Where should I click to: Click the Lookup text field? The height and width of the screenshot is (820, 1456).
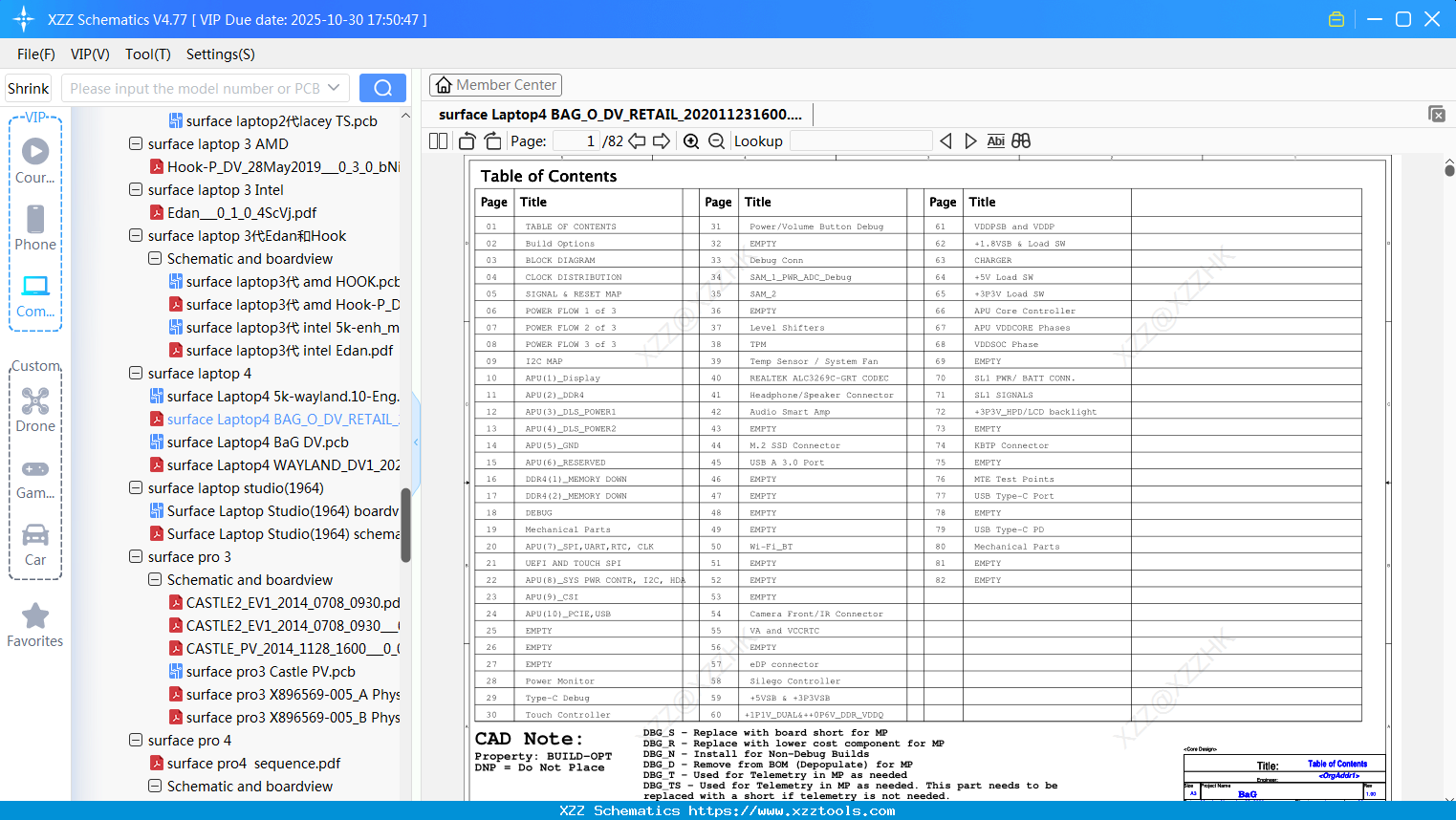click(860, 140)
